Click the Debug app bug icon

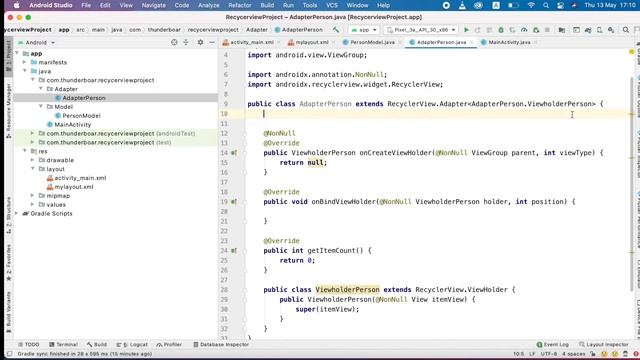[501, 30]
